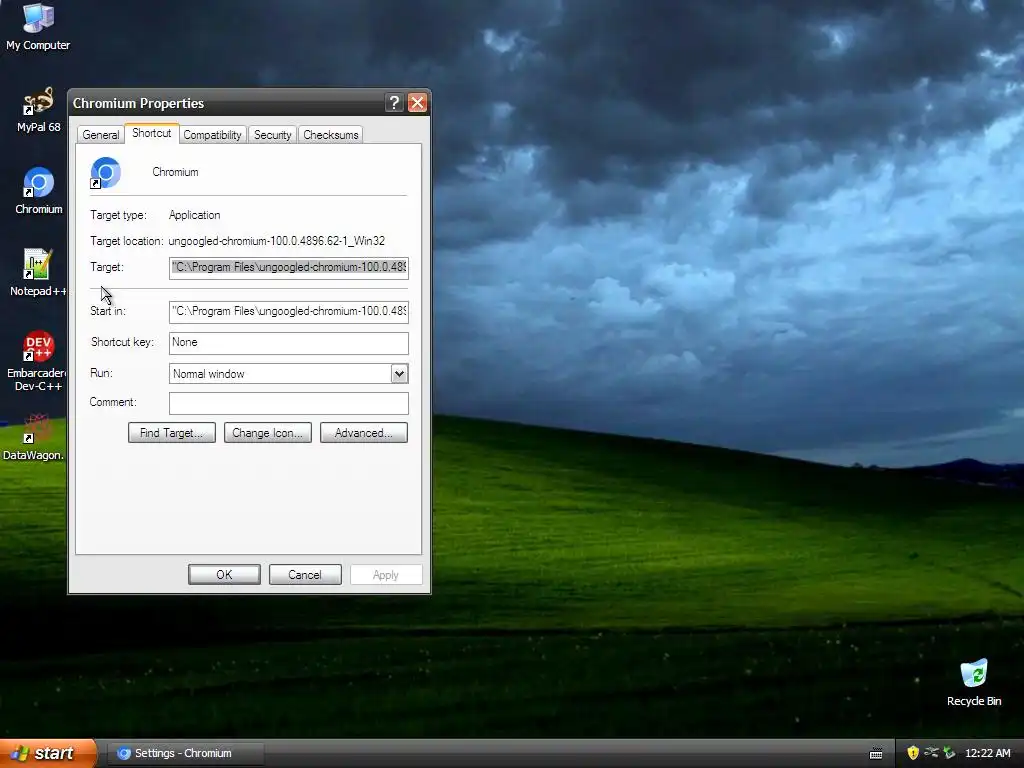Open the Checksums tab
The height and width of the screenshot is (768, 1024).
(x=330, y=135)
